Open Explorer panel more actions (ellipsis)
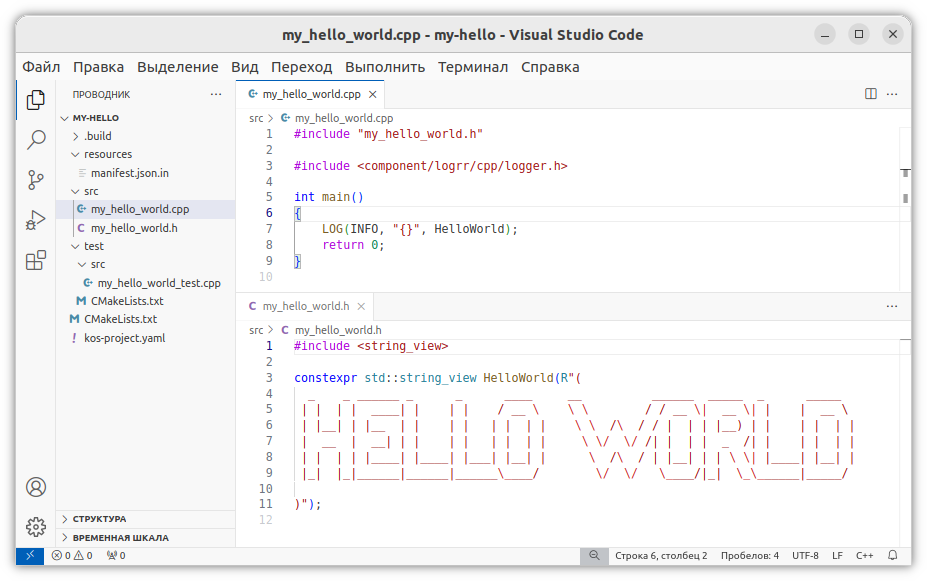Screen dimensions: 927x581 tap(216, 94)
